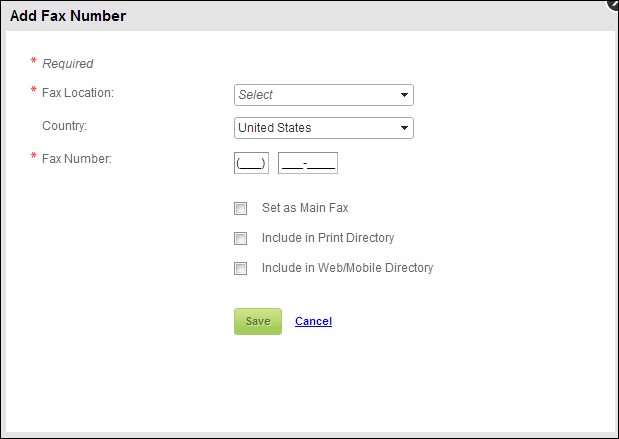Screen dimensions: 619x439
Task: Check the Include in Print Directory box
Action: pos(240,239)
